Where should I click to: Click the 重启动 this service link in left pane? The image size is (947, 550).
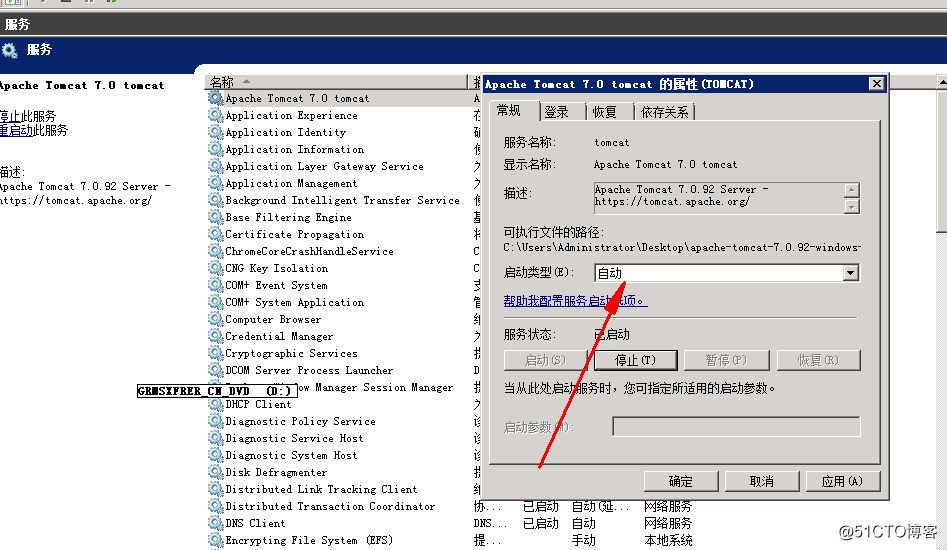click(16, 130)
